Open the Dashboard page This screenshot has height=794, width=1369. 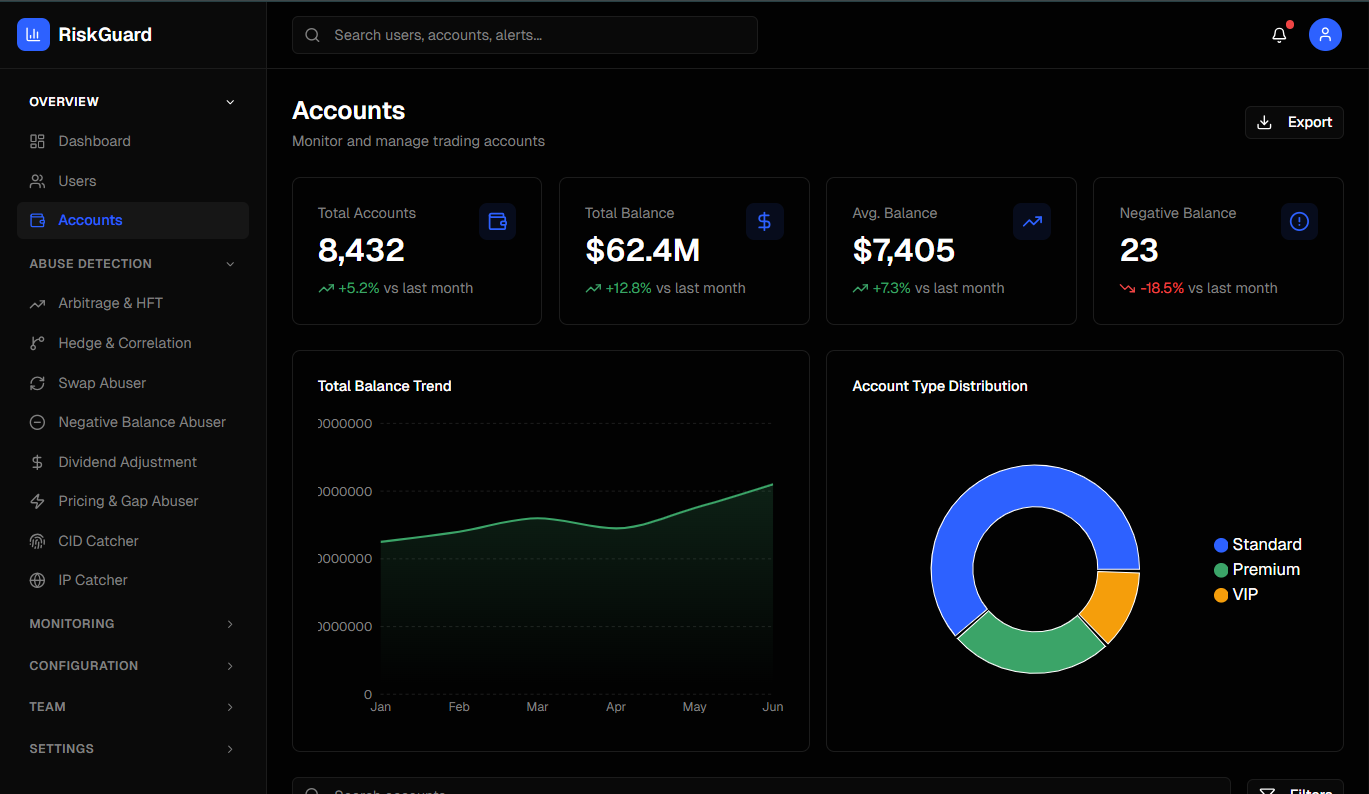tap(133, 141)
